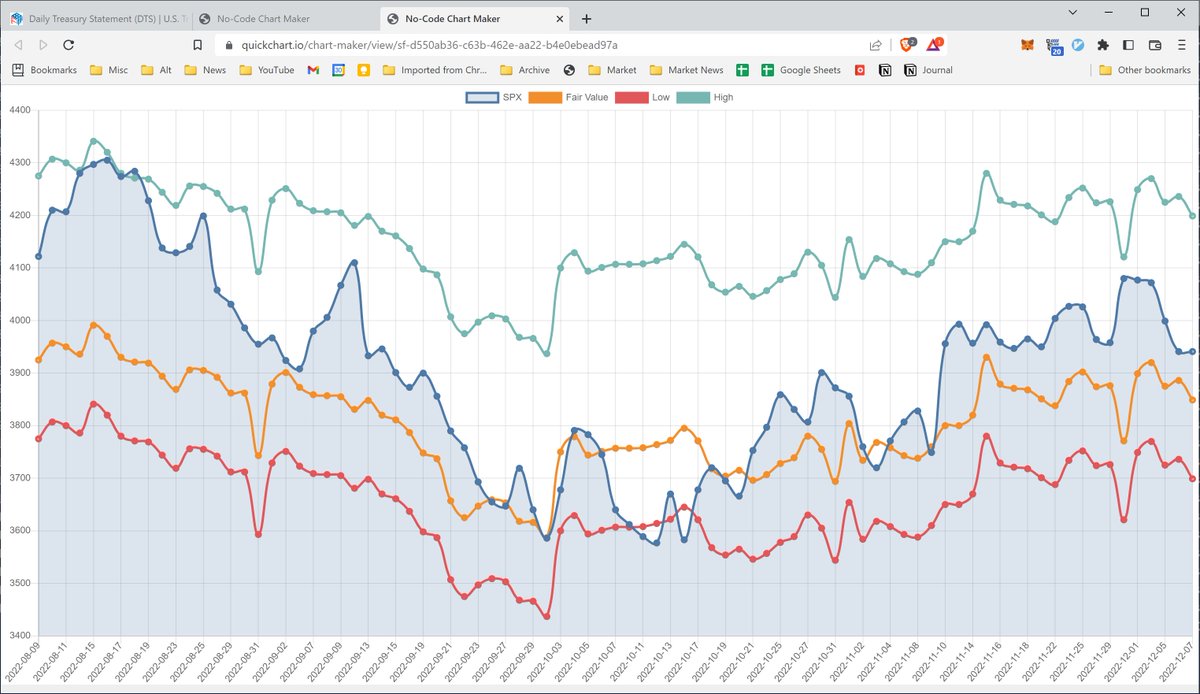Toggle the Low series visibility
Screen dimensions: 1200x694
(648, 97)
